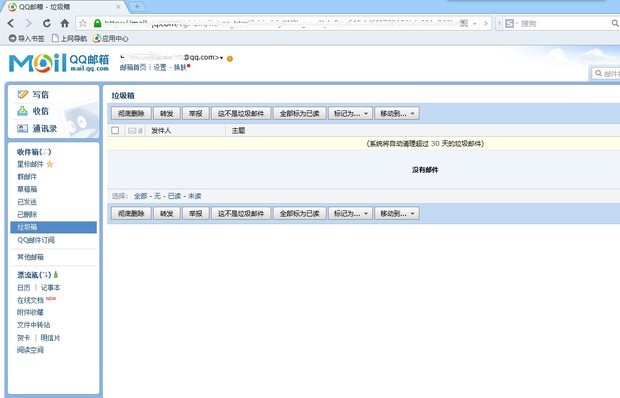Reload the current page

tap(47, 23)
